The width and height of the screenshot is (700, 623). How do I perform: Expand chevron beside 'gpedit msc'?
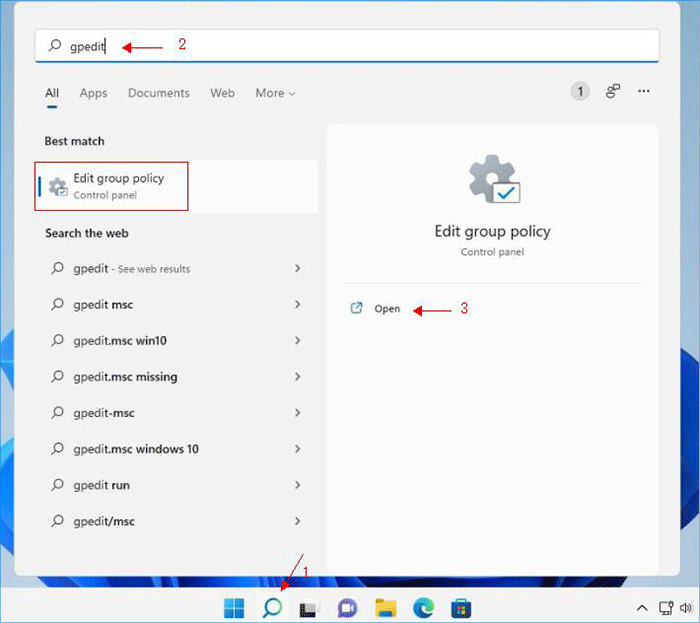[297, 304]
